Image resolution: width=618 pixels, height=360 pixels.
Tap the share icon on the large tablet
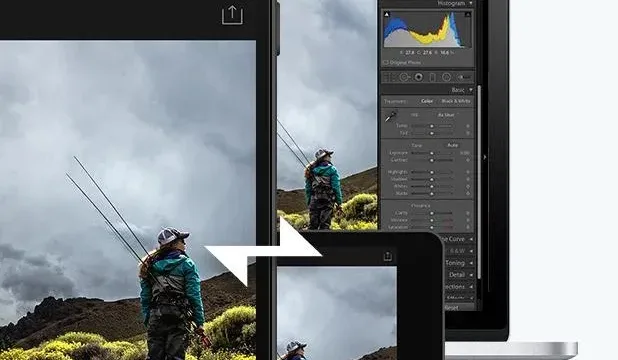(x=233, y=15)
